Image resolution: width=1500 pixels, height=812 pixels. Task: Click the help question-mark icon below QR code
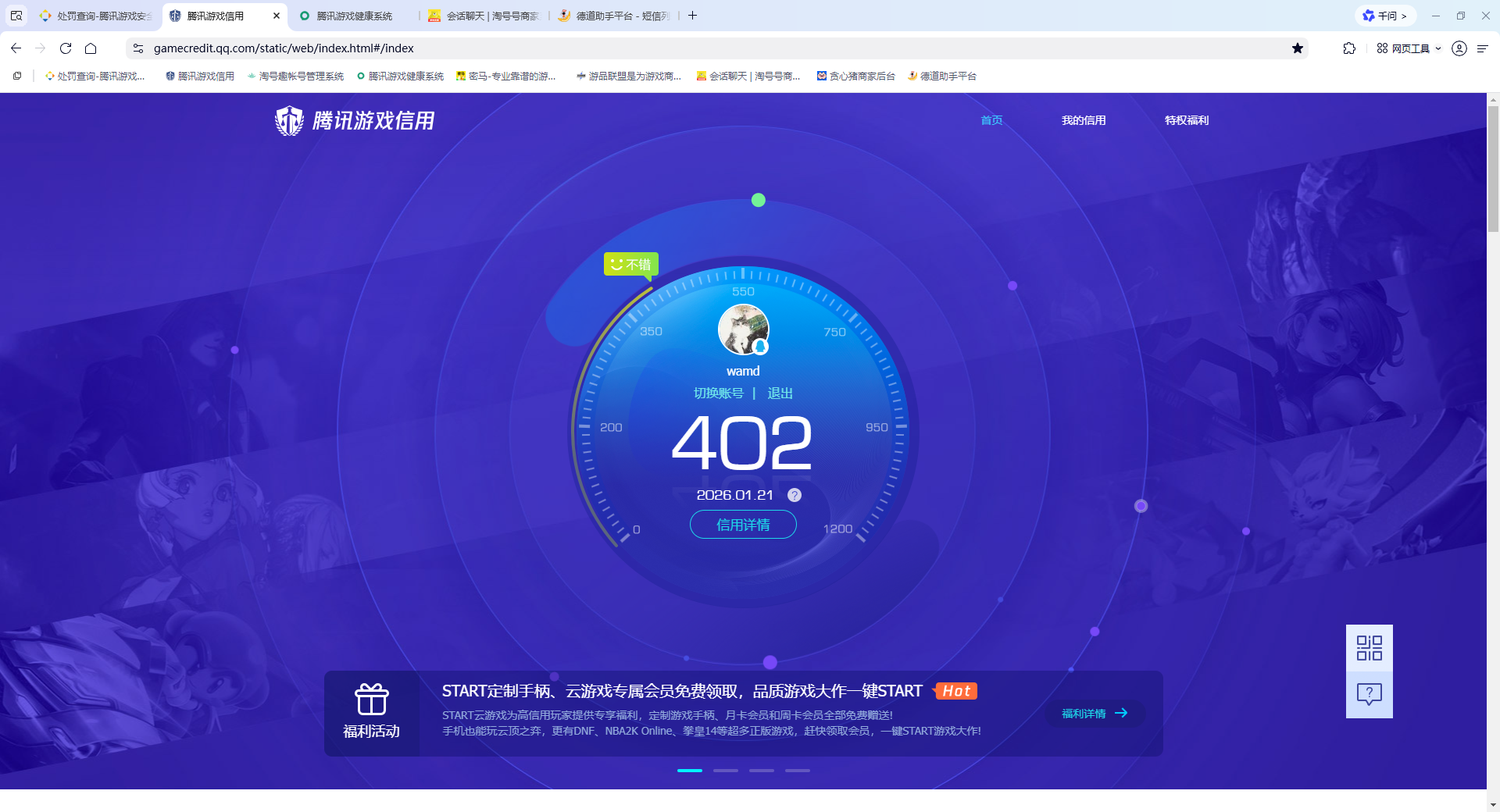click(1368, 694)
